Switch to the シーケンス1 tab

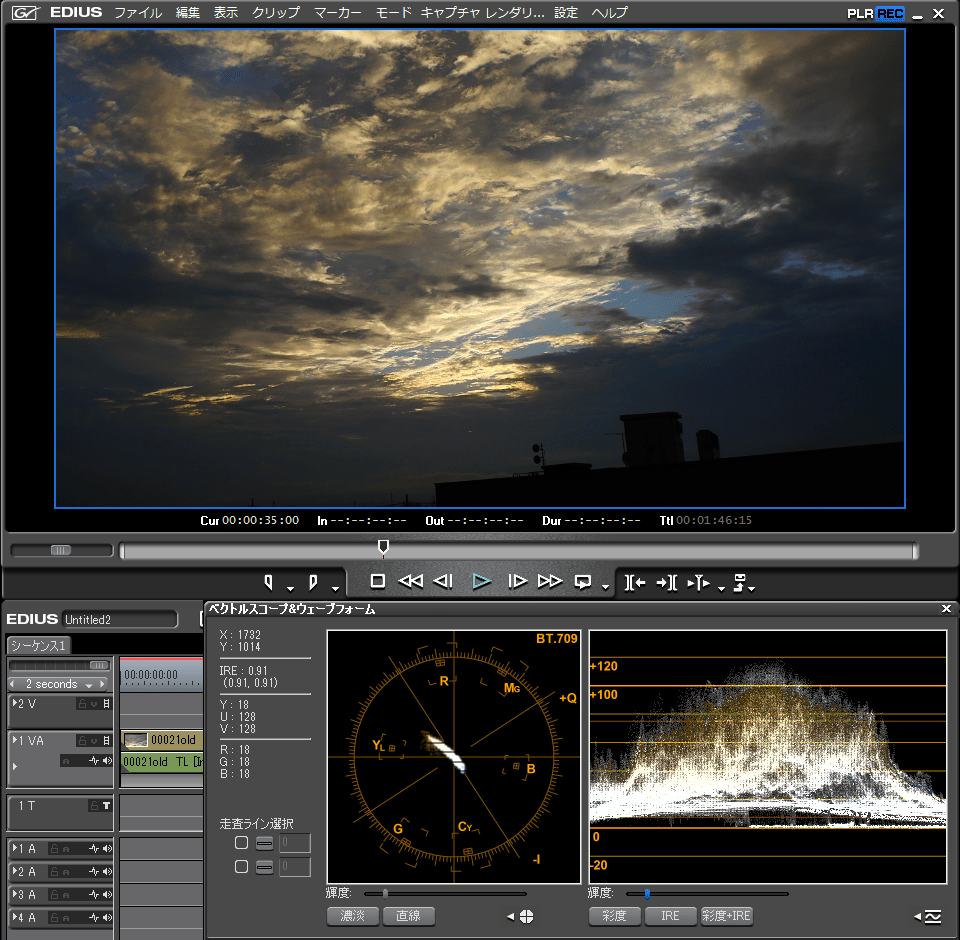pos(38,645)
